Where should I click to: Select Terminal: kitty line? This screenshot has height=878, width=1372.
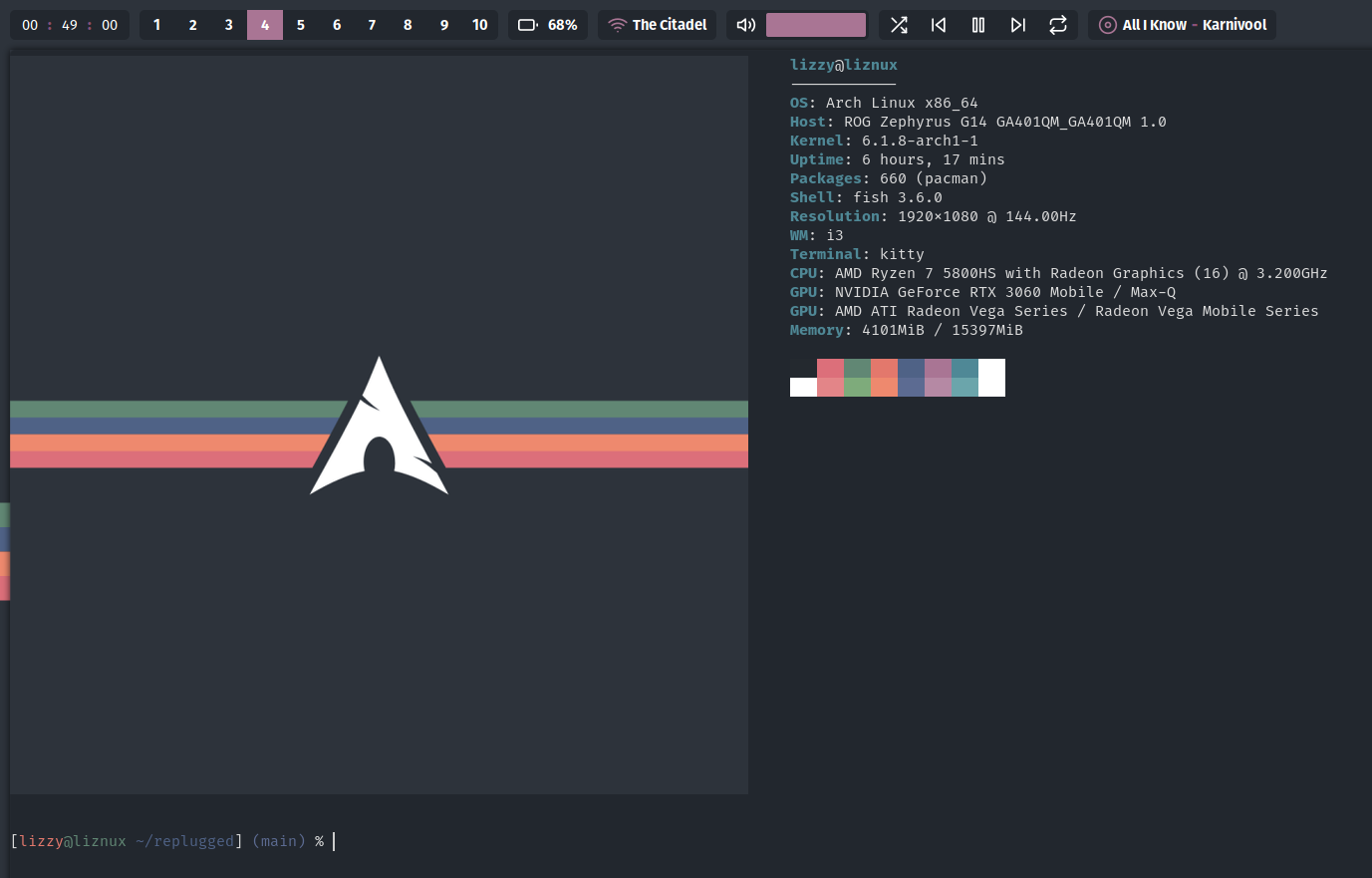(857, 254)
